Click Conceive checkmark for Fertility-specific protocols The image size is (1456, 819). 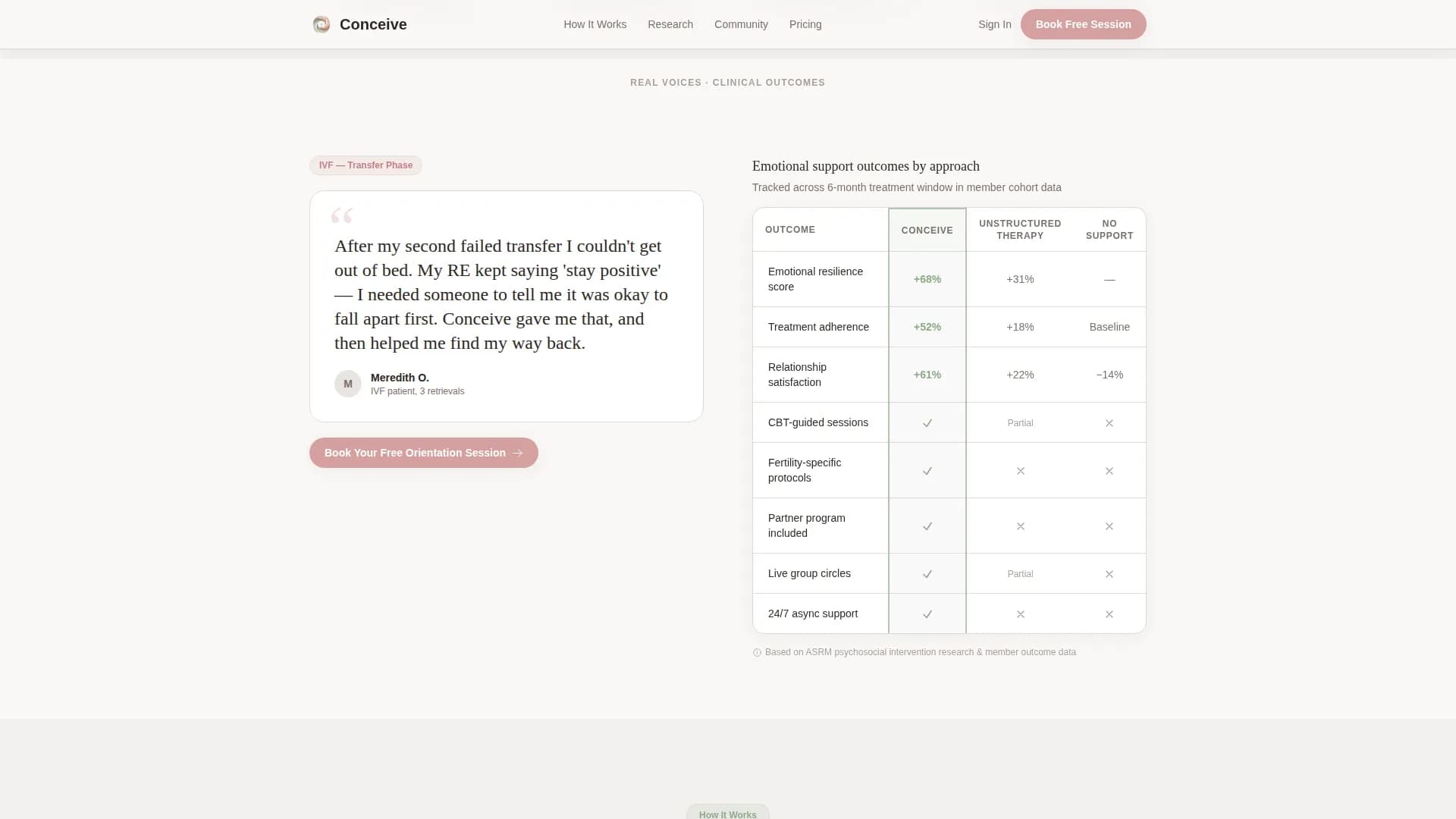927,471
